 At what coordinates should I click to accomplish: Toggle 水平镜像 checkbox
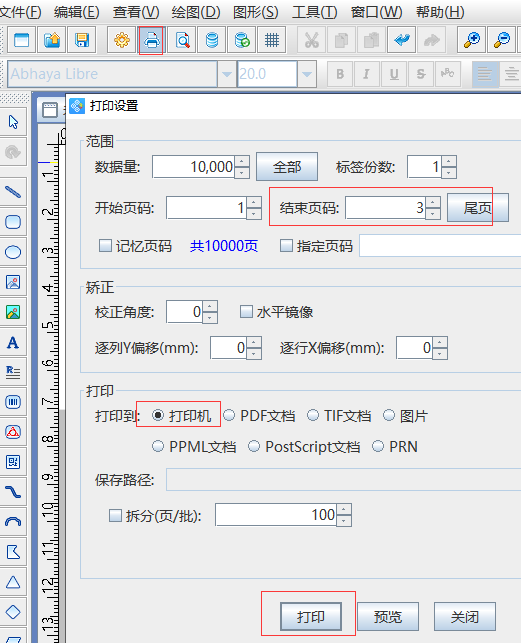[246, 312]
